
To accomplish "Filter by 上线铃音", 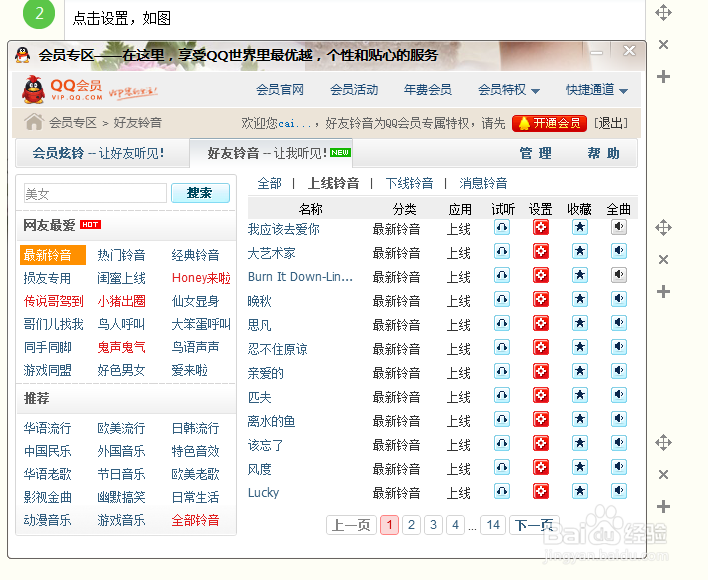I will [333, 183].
